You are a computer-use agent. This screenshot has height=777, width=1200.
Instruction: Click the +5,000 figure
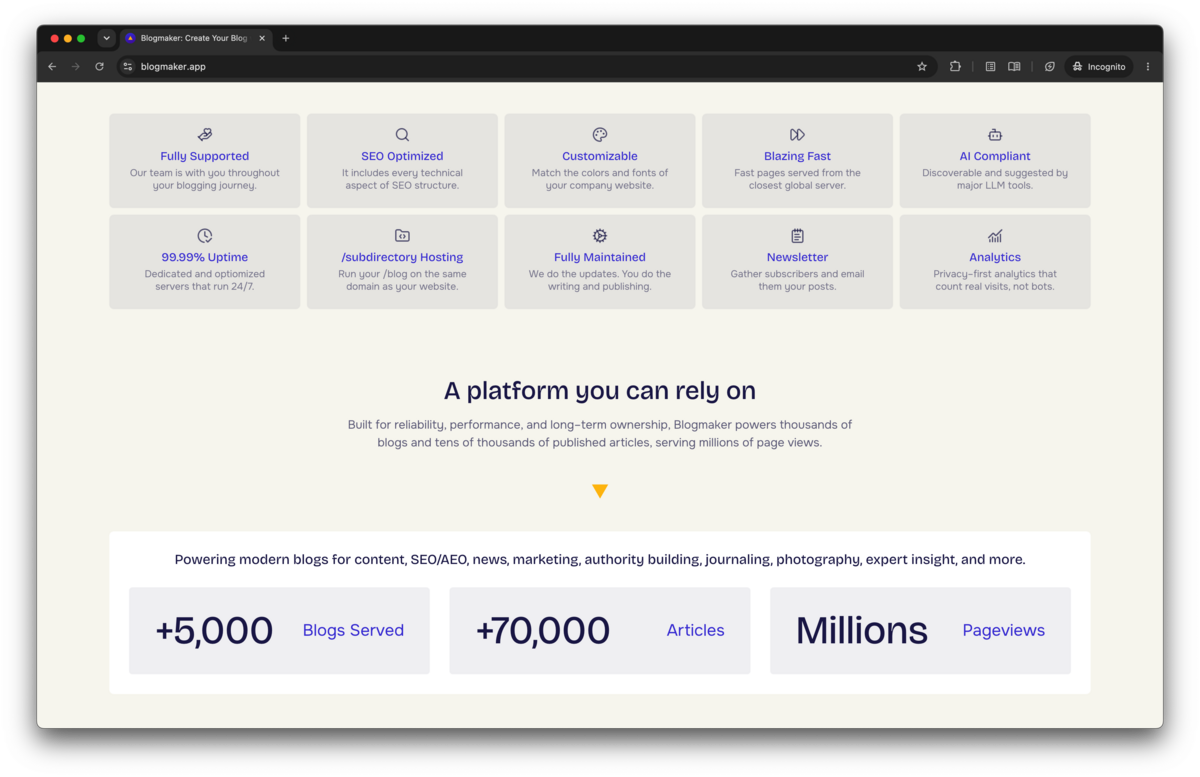214,630
